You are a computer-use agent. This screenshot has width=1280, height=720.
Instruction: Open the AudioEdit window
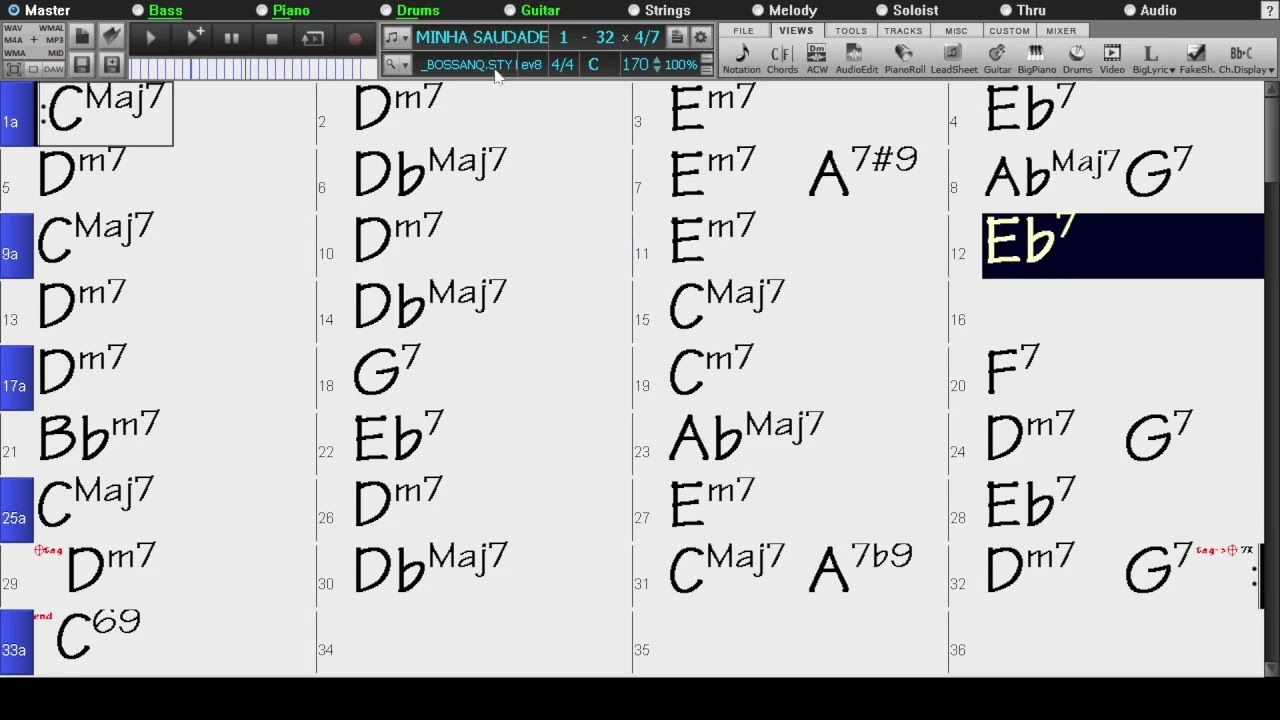856,59
